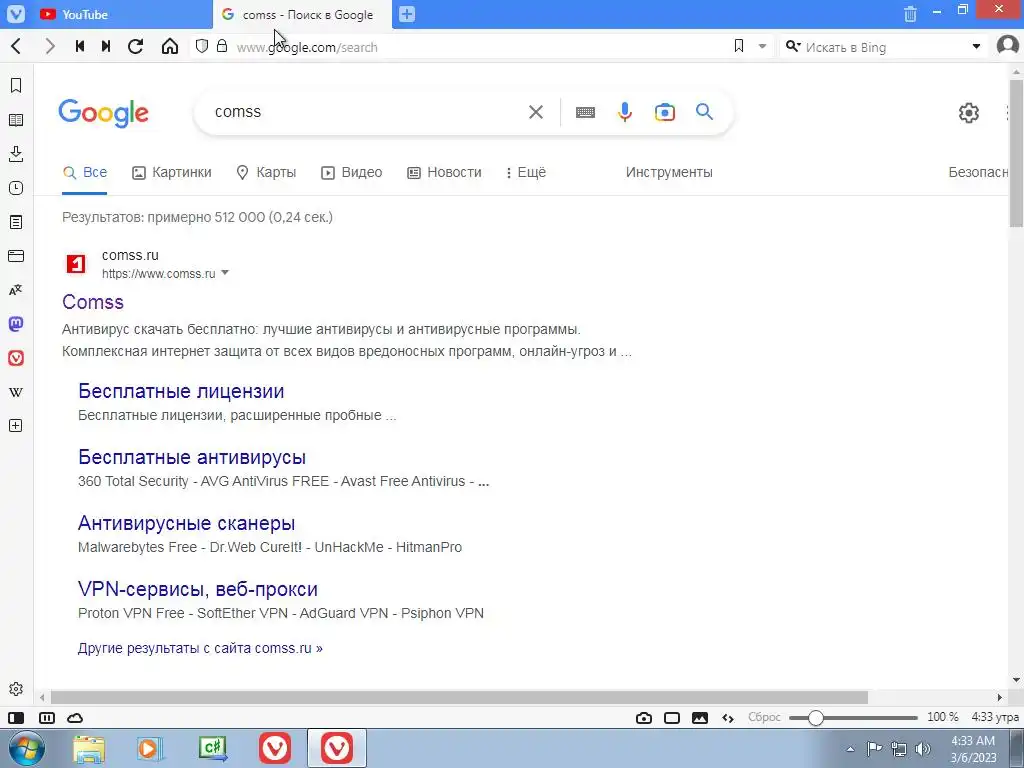Click the window rectangle status bar icon

click(x=672, y=718)
